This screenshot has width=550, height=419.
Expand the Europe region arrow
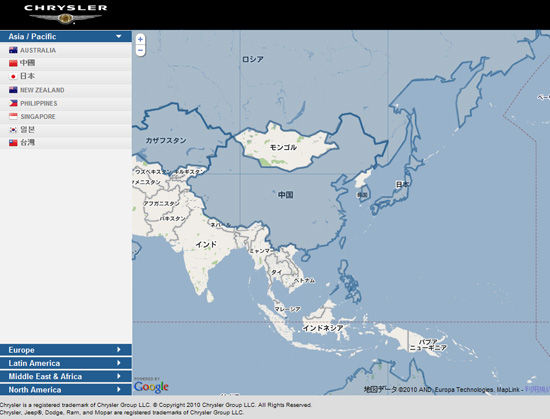(119, 350)
